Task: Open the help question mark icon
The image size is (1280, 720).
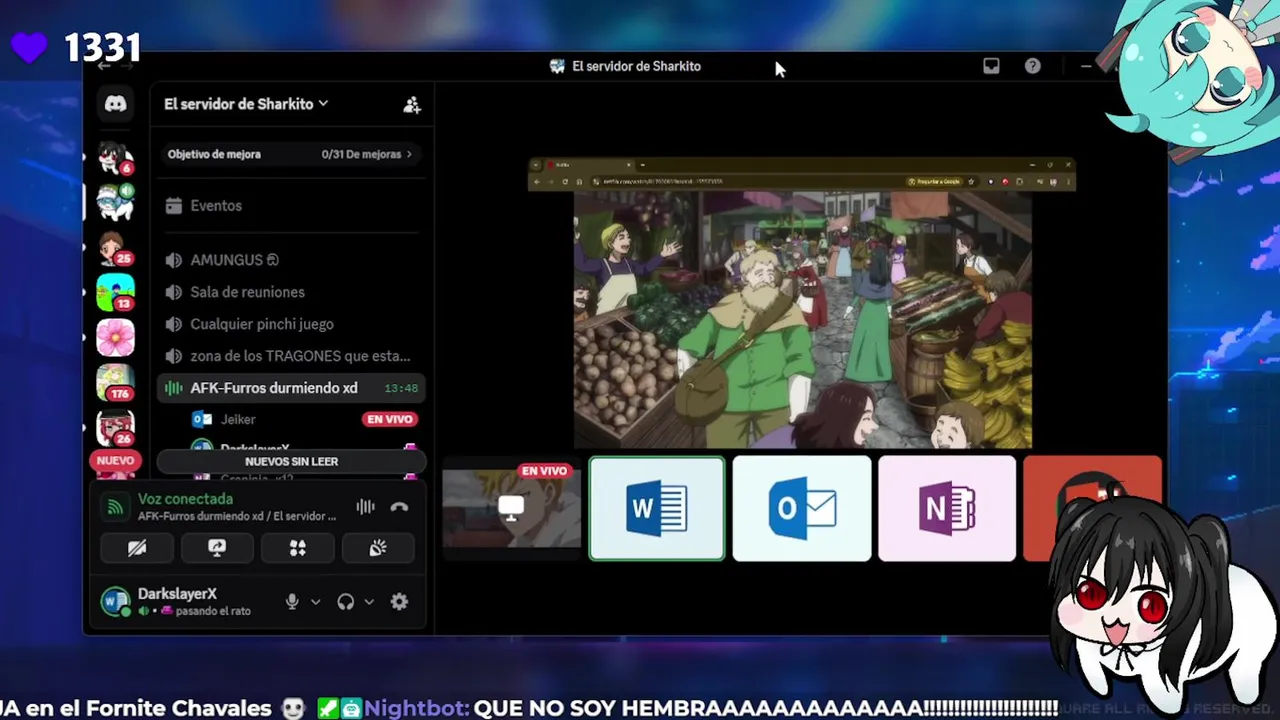Action: pos(1033,66)
